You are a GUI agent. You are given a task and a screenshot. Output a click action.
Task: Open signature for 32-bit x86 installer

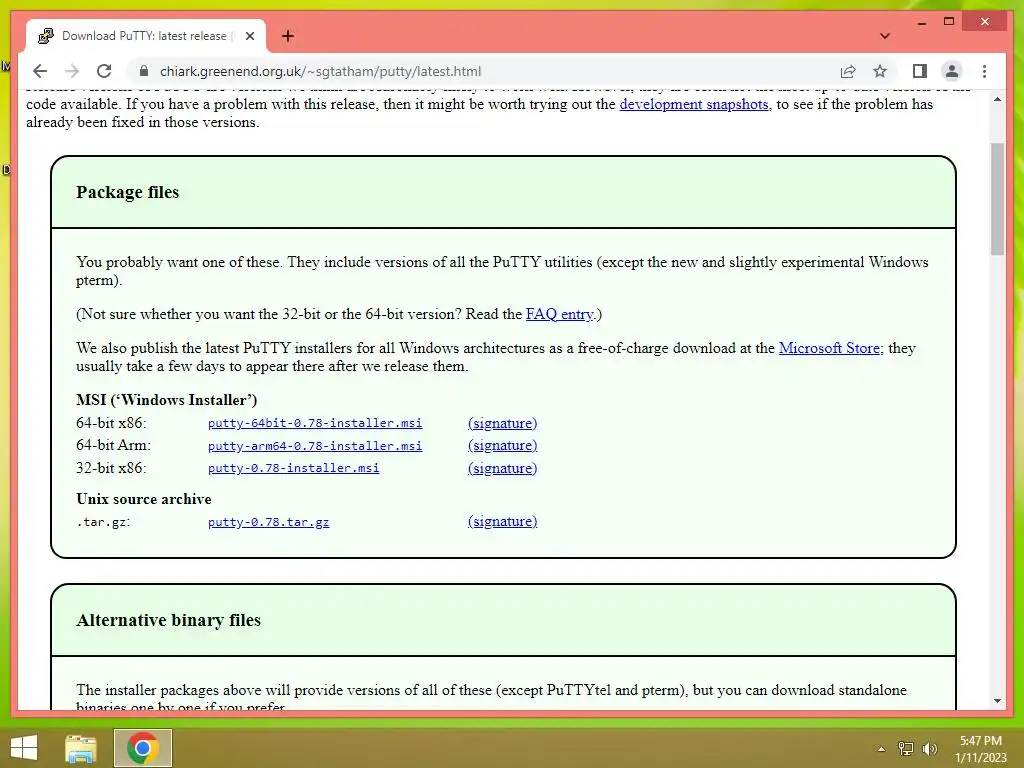(x=502, y=468)
